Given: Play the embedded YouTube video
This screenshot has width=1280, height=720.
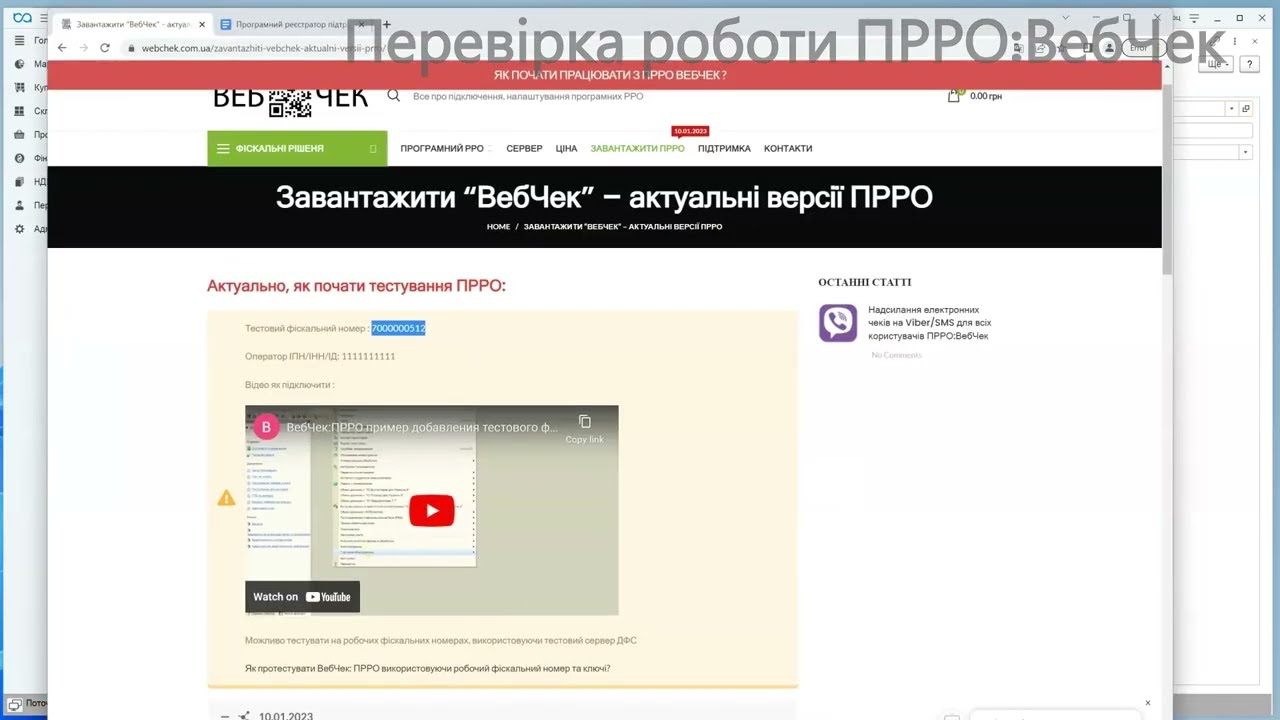Looking at the screenshot, I should click(431, 510).
